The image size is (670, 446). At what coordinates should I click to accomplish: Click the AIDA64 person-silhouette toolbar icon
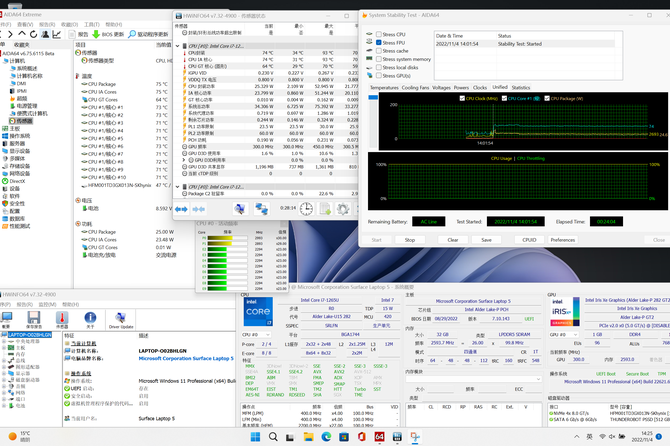pyautogui.click(x=45, y=34)
